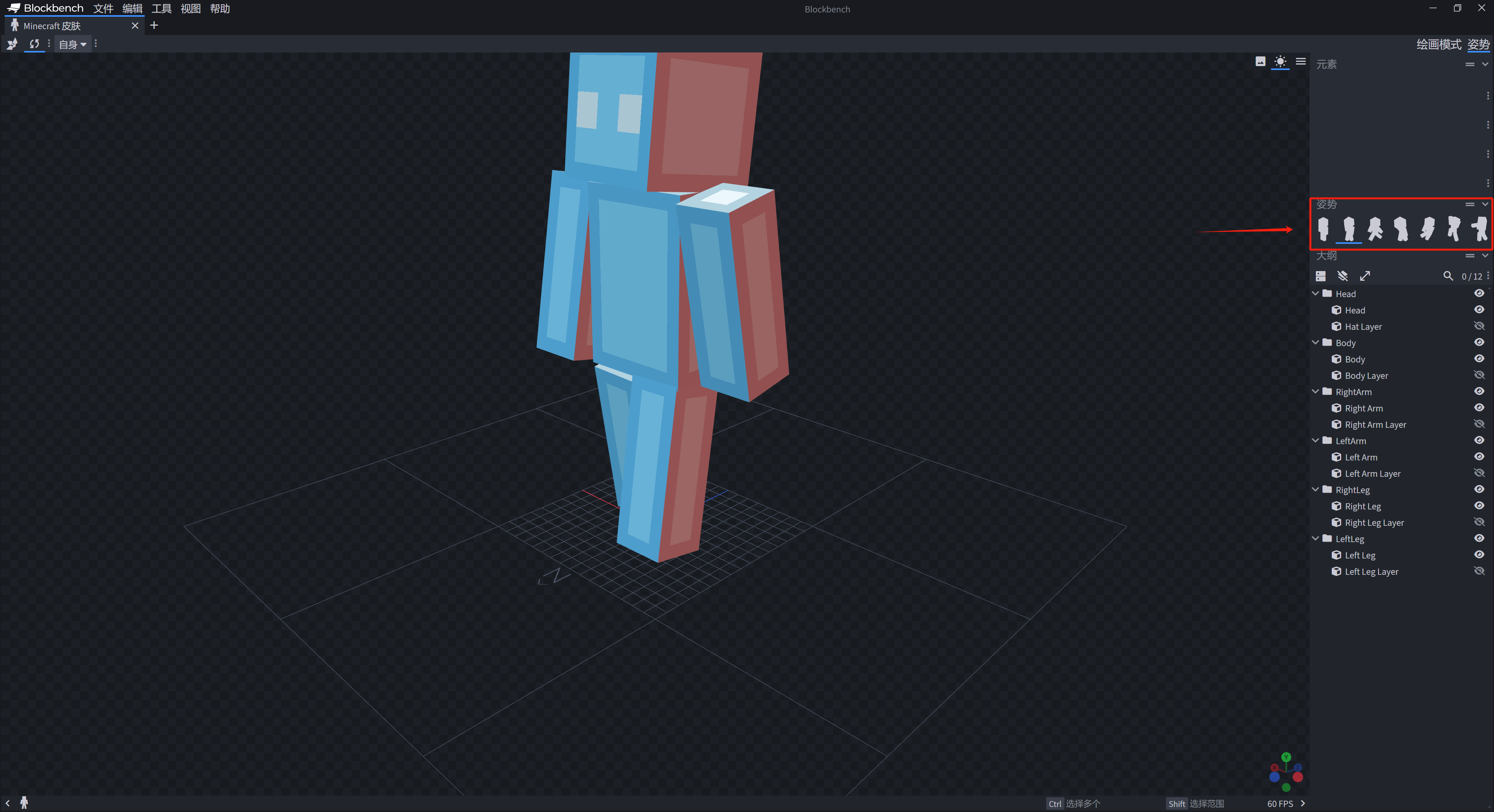This screenshot has width=1494, height=812.
Task: Collapse the RightArm group
Action: [x=1315, y=392]
